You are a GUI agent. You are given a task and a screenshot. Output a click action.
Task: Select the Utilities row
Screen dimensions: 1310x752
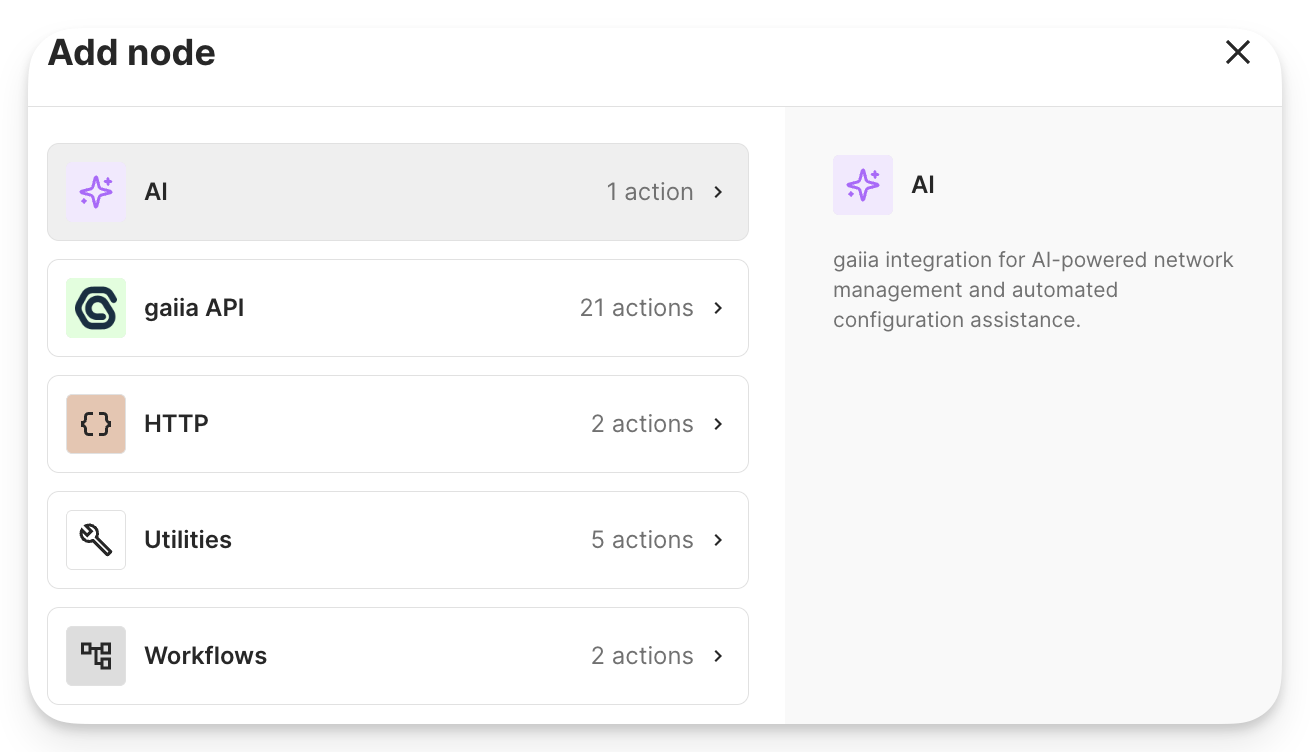point(397,540)
